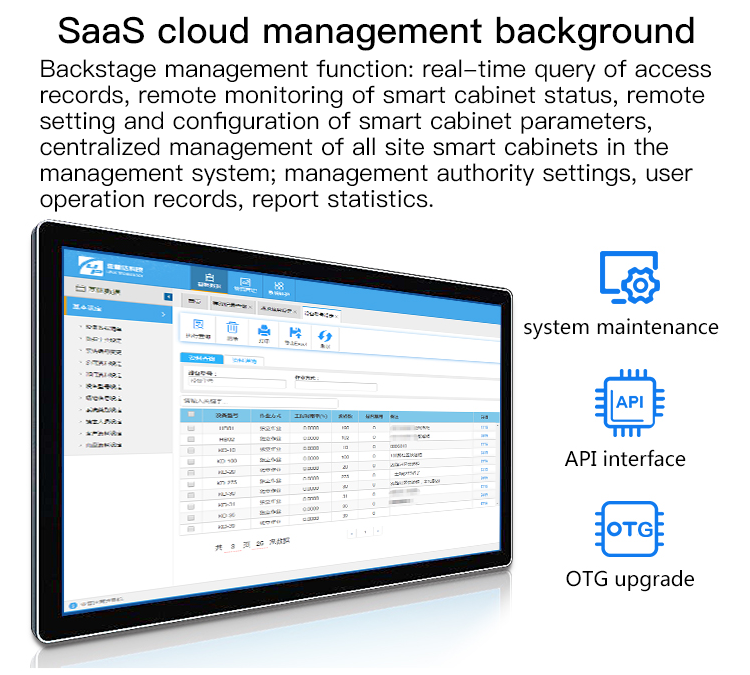Screen dimensions: 750x675
Task: Click the search keyword input field above table
Action: (x=259, y=401)
